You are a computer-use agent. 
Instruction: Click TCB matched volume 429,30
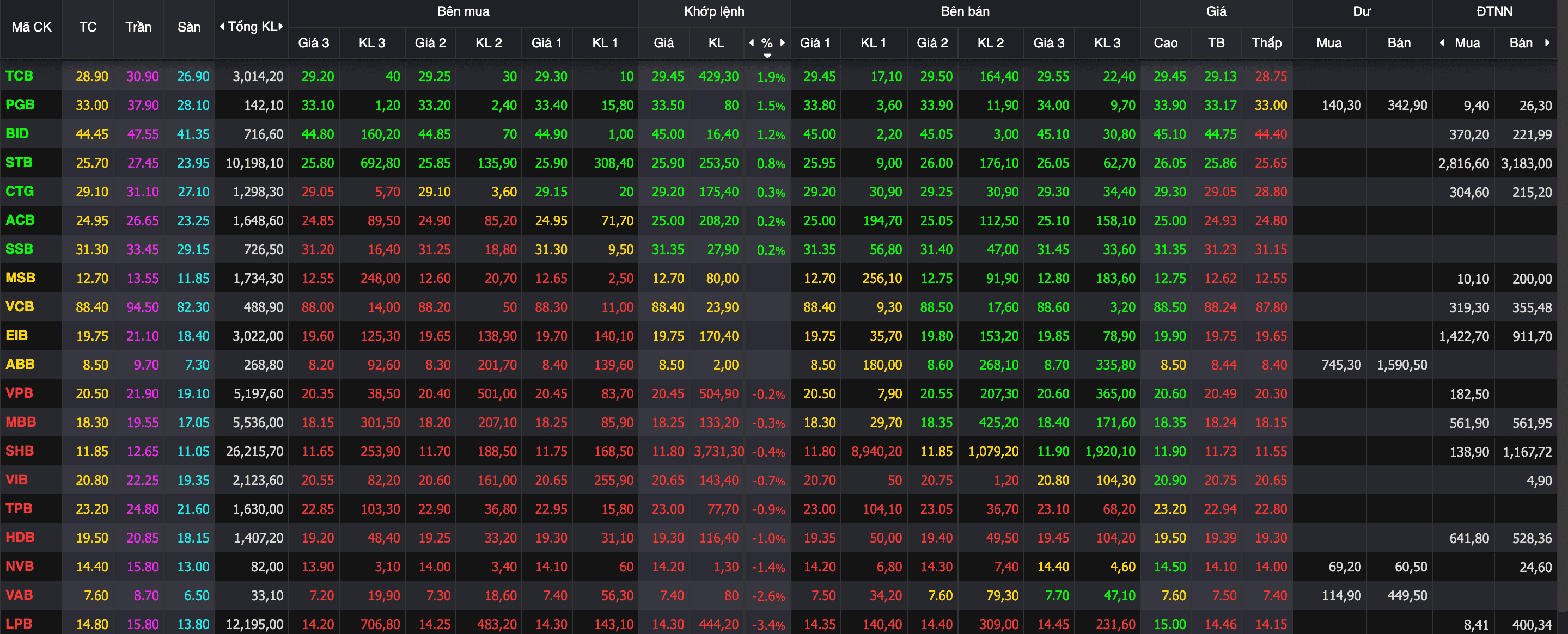click(x=719, y=77)
